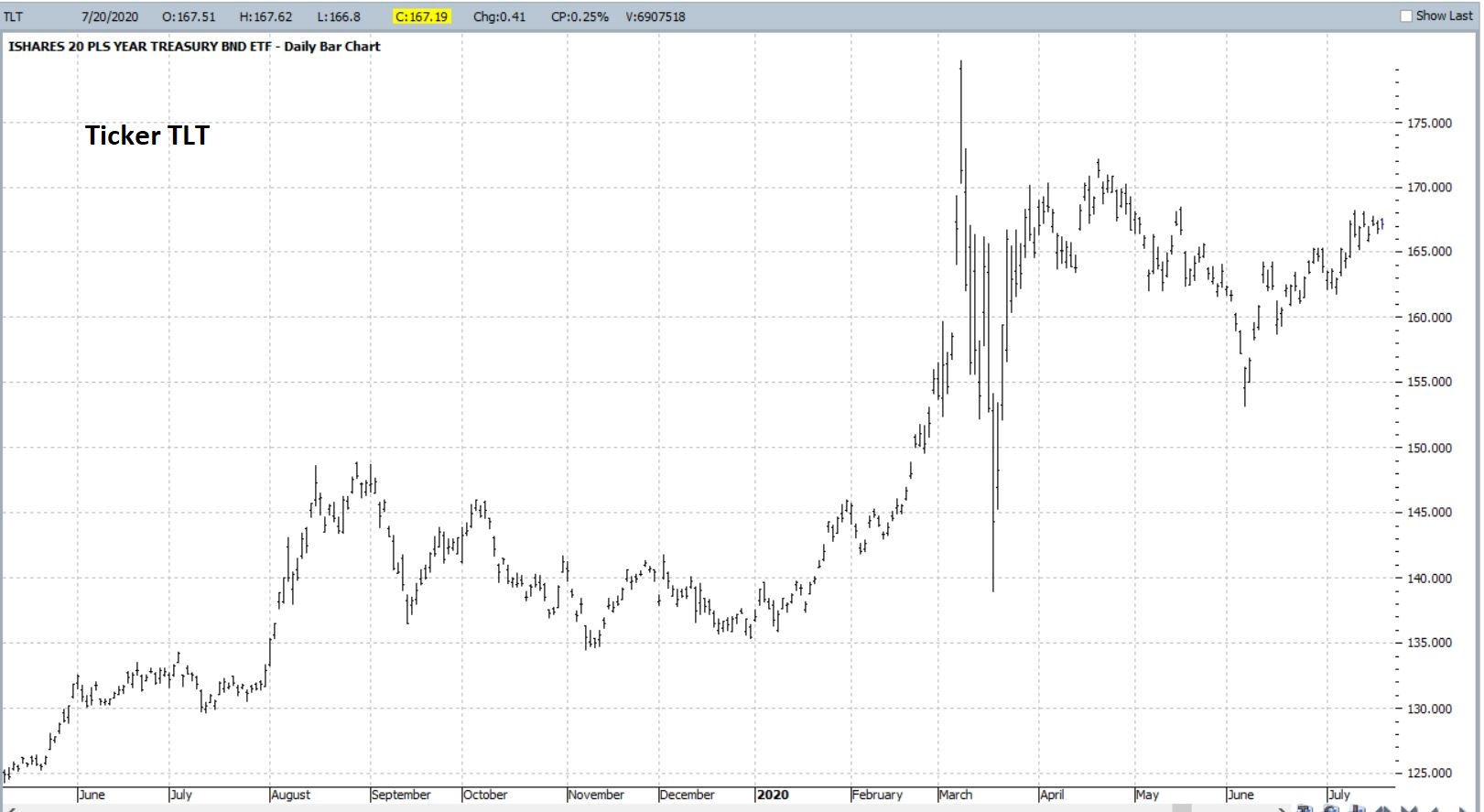
Task: Click the iShares Treasury ETF chart title
Action: tap(194, 46)
